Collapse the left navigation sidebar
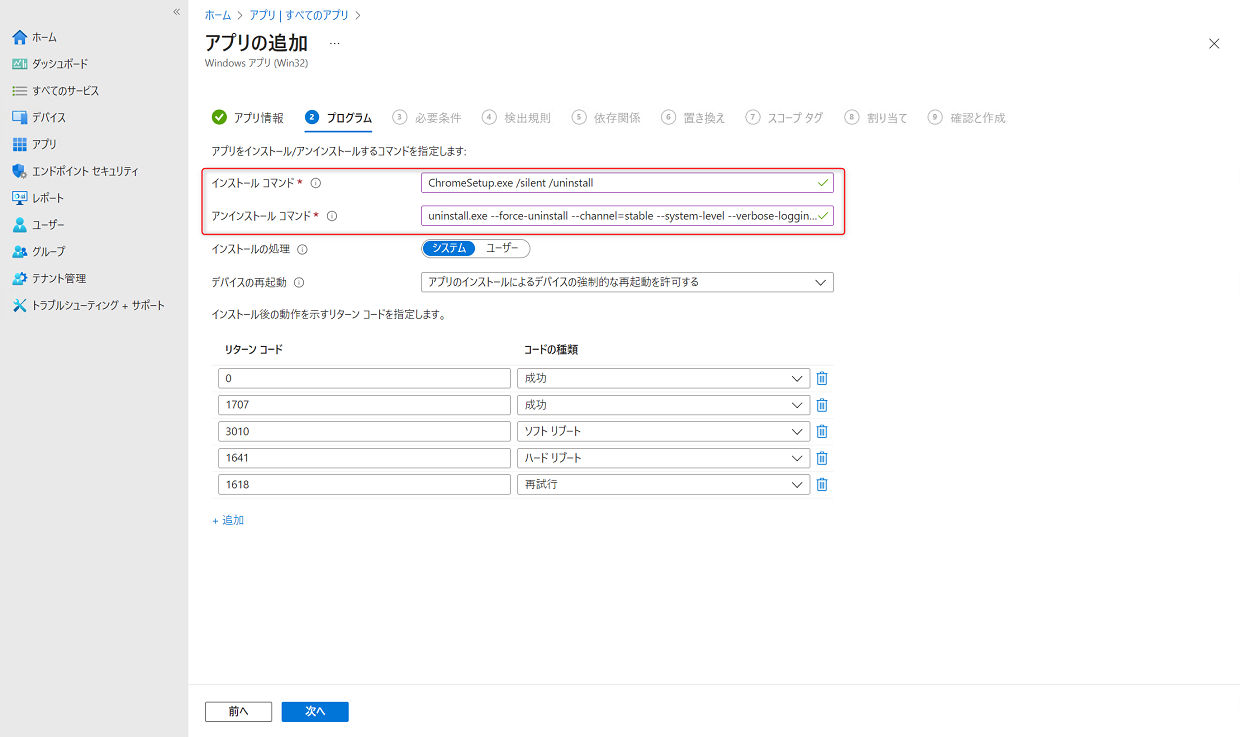The image size is (1240, 737). (177, 12)
